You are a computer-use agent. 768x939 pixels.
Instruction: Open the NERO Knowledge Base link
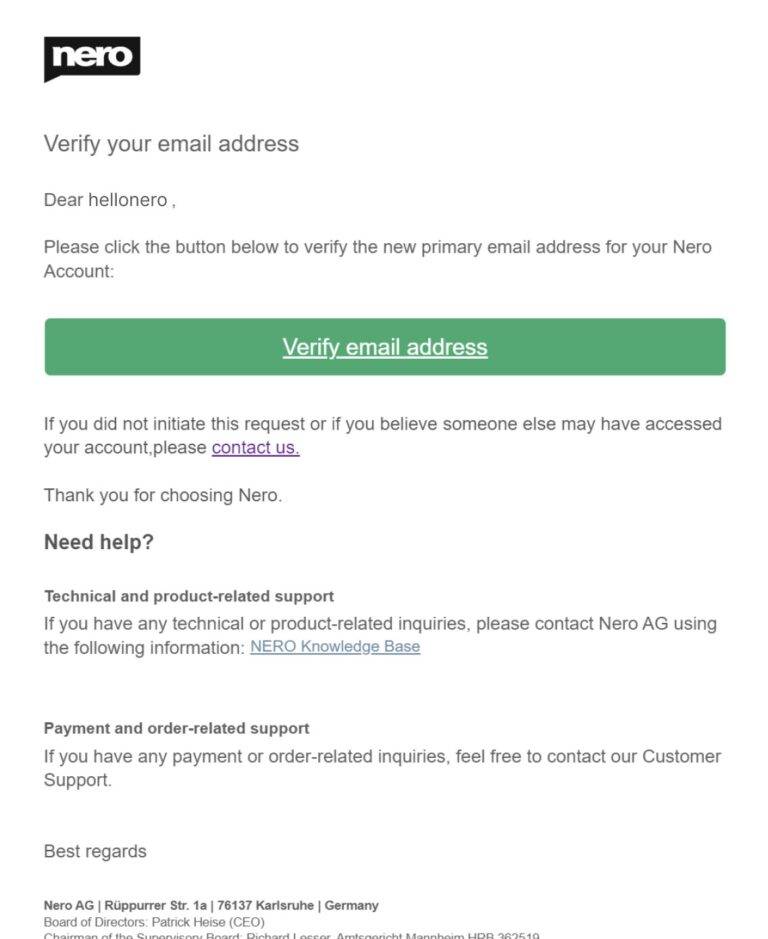335,647
